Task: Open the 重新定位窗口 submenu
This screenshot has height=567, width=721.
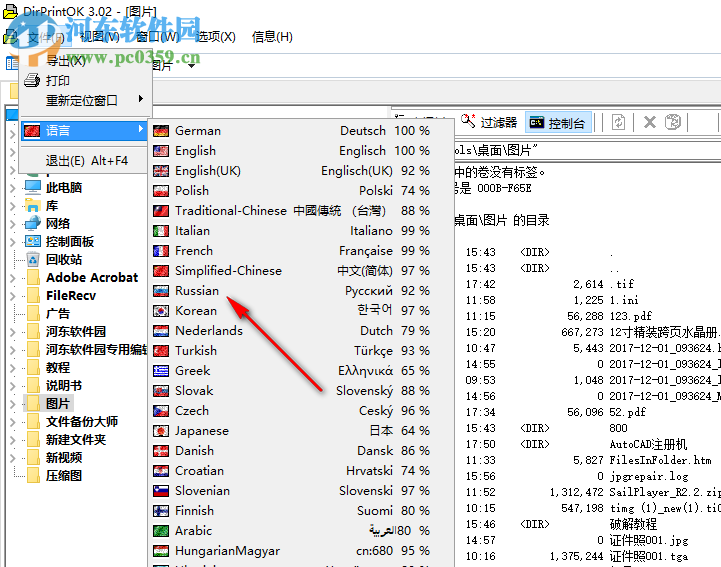Action: pyautogui.click(x=85, y=100)
